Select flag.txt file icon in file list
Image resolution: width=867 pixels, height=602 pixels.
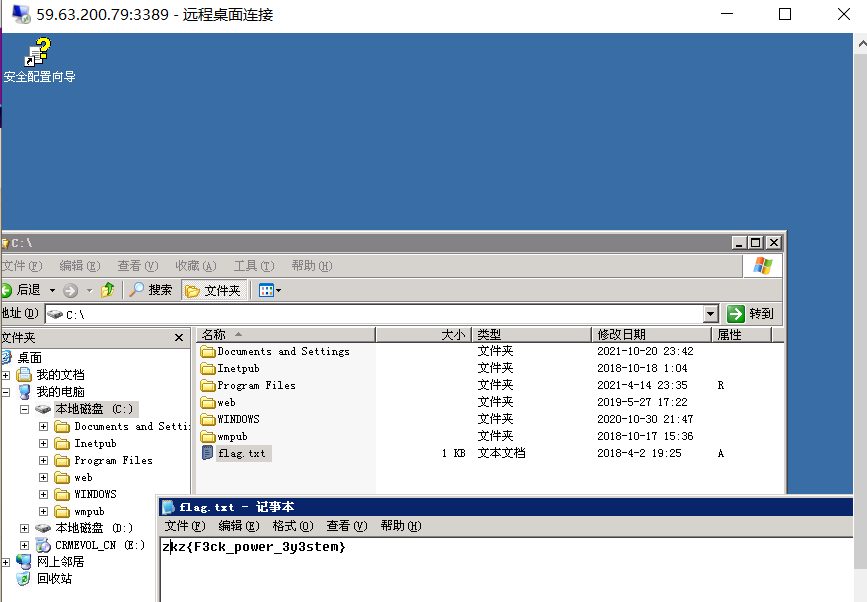(208, 453)
